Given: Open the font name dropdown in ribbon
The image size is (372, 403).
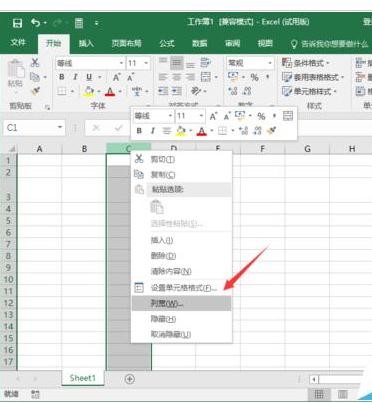Looking at the screenshot, I should (x=121, y=63).
